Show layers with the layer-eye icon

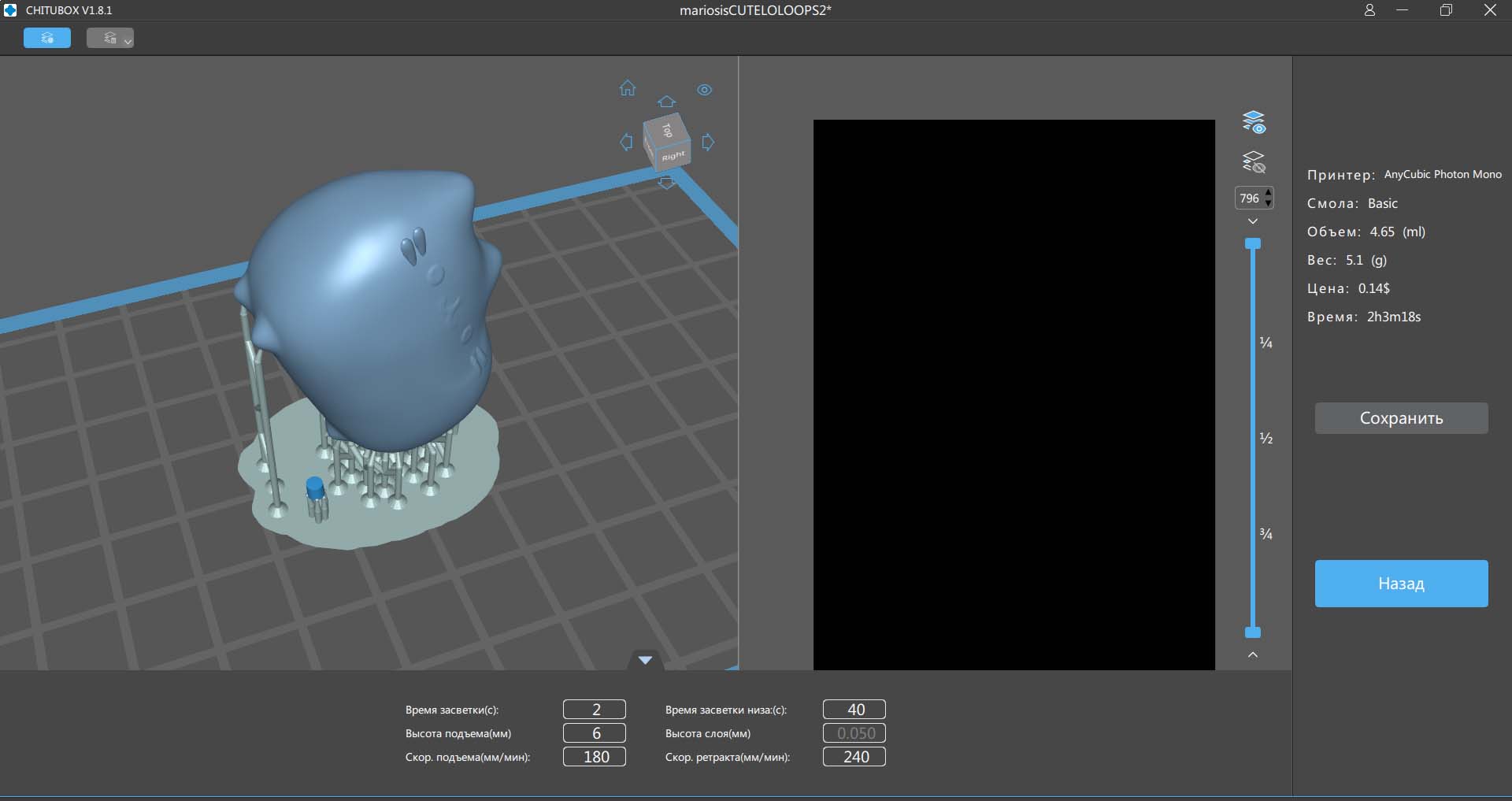1253,122
